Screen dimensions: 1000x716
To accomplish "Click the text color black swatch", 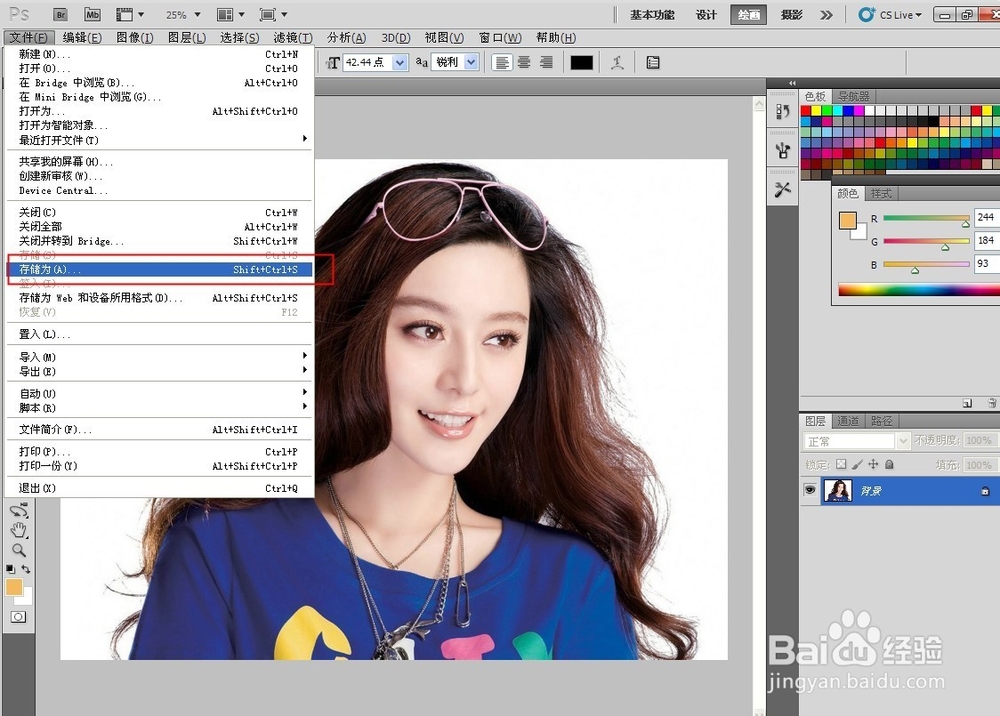I will (581, 62).
